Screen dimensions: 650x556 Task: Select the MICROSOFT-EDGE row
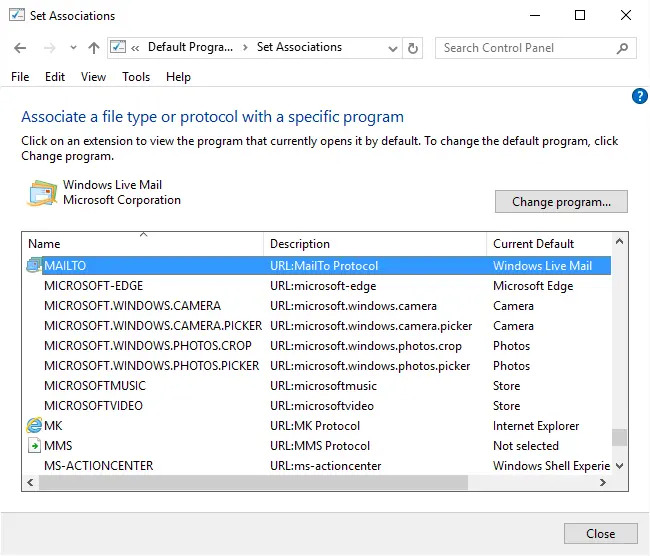[x=318, y=286]
